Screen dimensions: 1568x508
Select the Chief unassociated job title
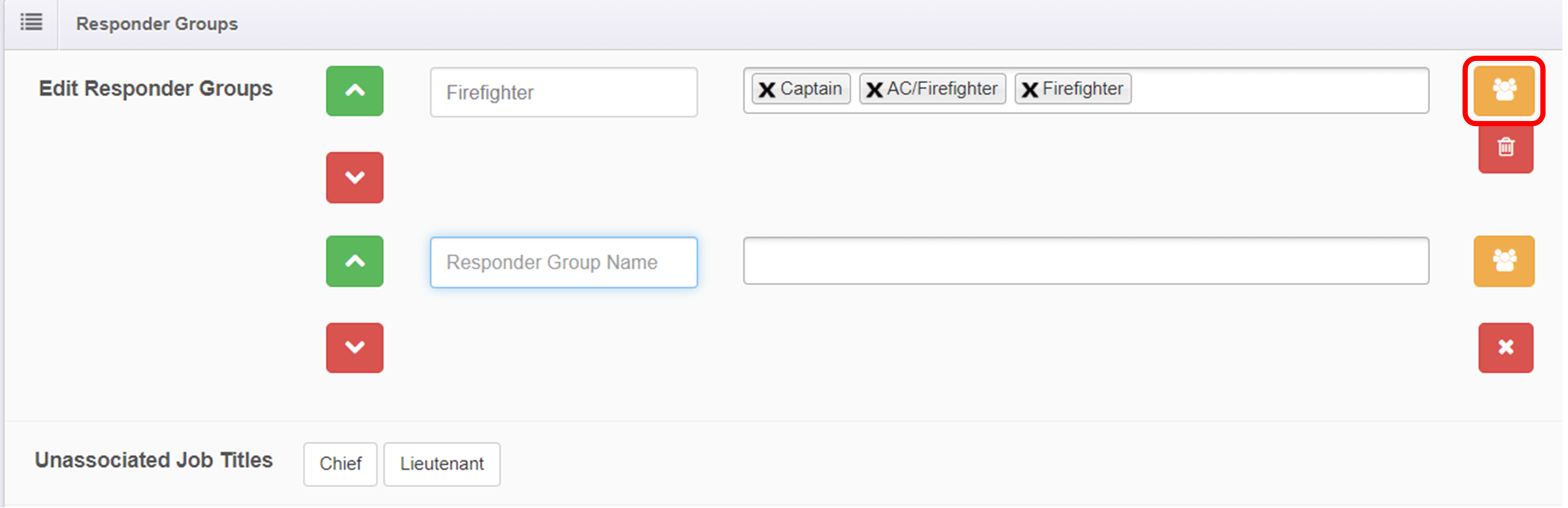pyautogui.click(x=341, y=464)
